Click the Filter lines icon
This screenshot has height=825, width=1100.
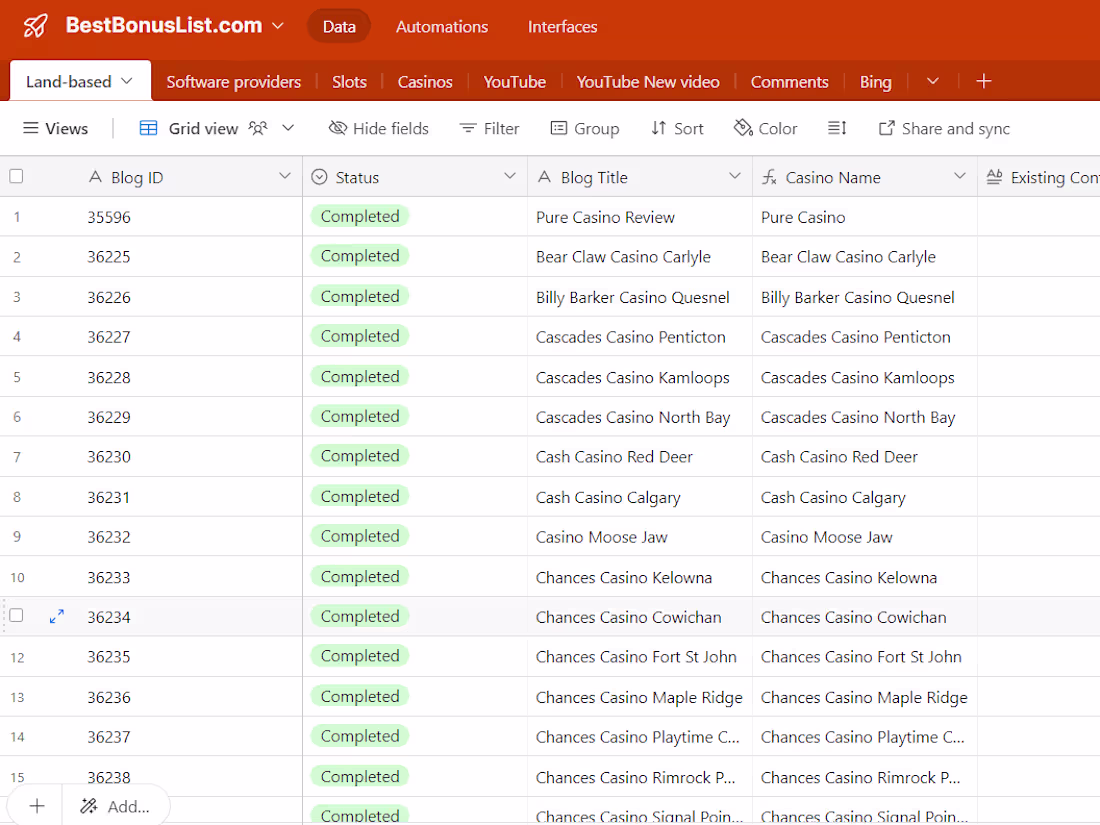pyautogui.click(x=468, y=128)
